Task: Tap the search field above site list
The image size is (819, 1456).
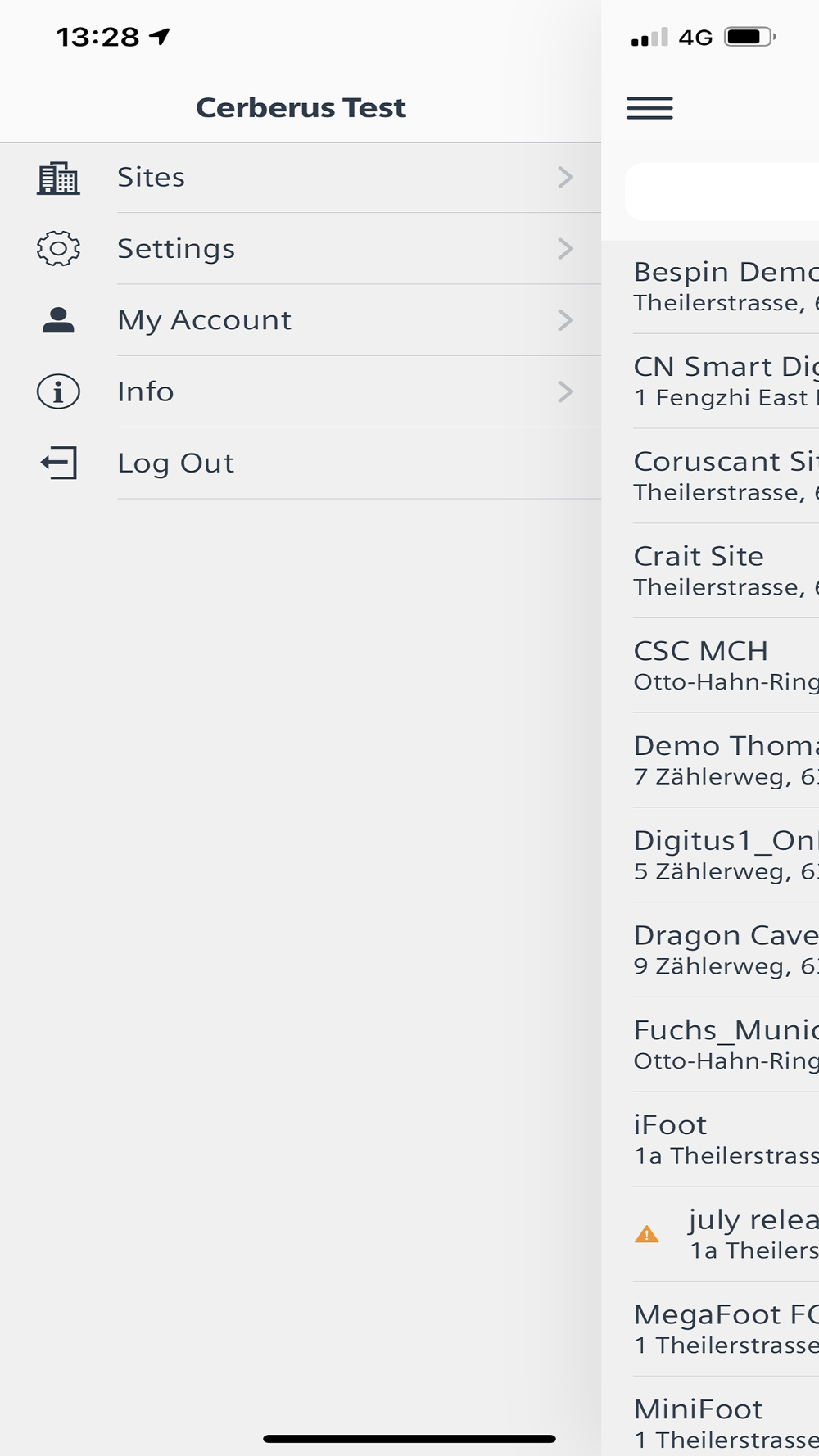Action: click(x=722, y=192)
